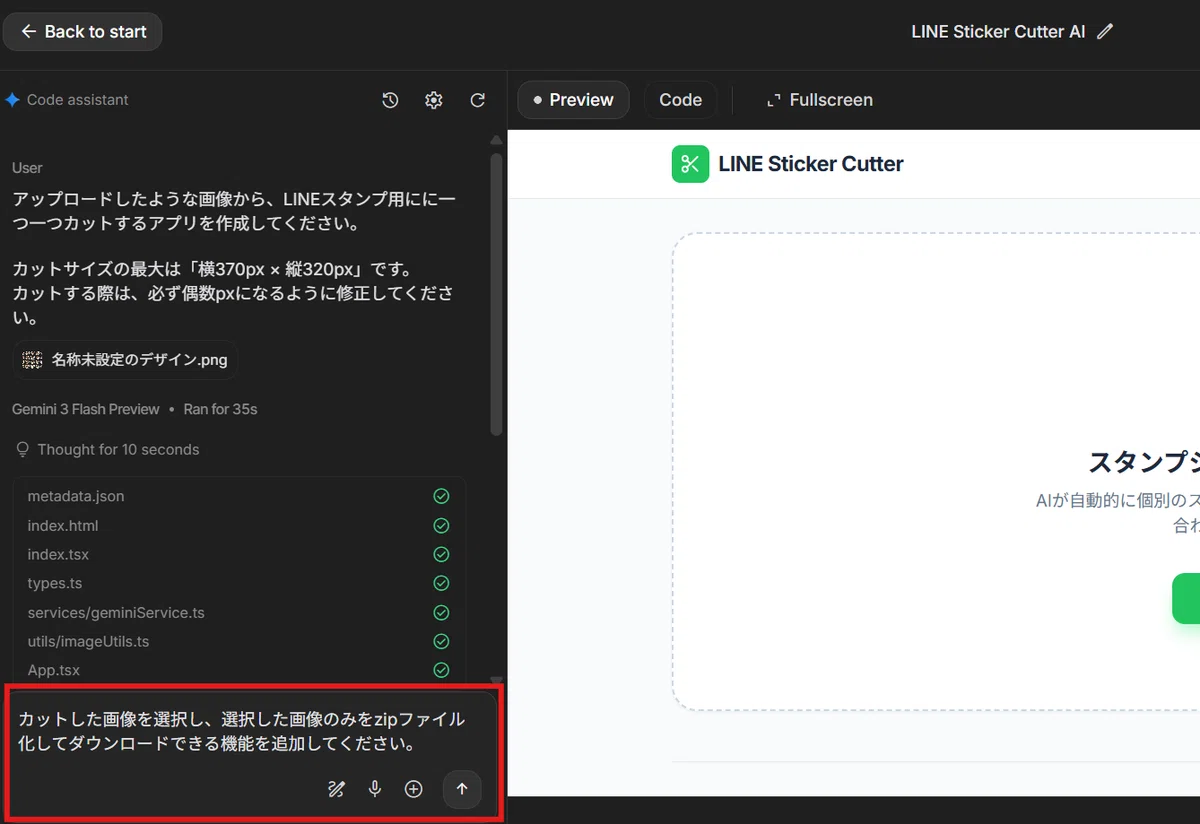Click green check next to utils/imageUtils.ts
Screen dimensions: 1200x824
pyautogui.click(x=441, y=641)
